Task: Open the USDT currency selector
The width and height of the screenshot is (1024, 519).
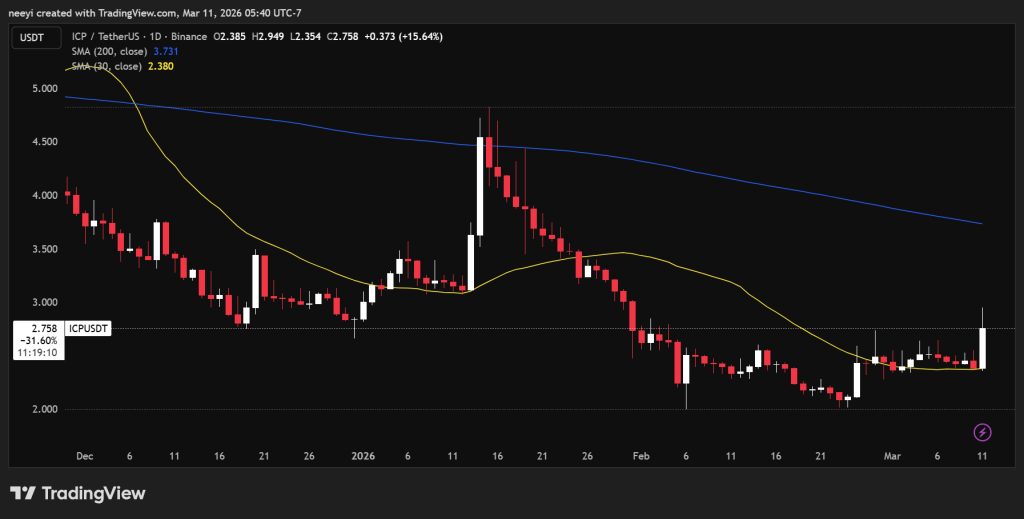Action: [x=31, y=37]
